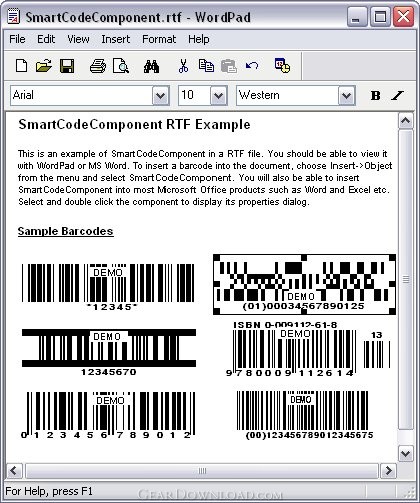Viewport: 420px width, 503px height.
Task: Toggle Bold formatting
Action: tap(375, 96)
